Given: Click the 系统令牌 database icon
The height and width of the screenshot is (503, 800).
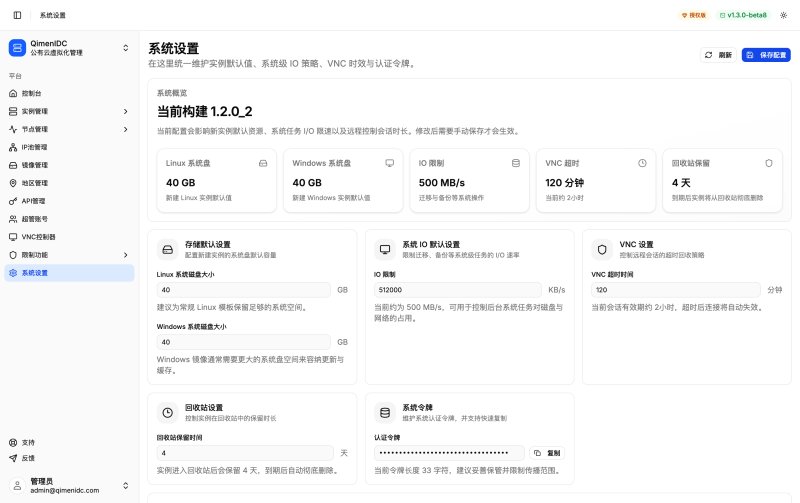Looking at the screenshot, I should click(x=385, y=413).
